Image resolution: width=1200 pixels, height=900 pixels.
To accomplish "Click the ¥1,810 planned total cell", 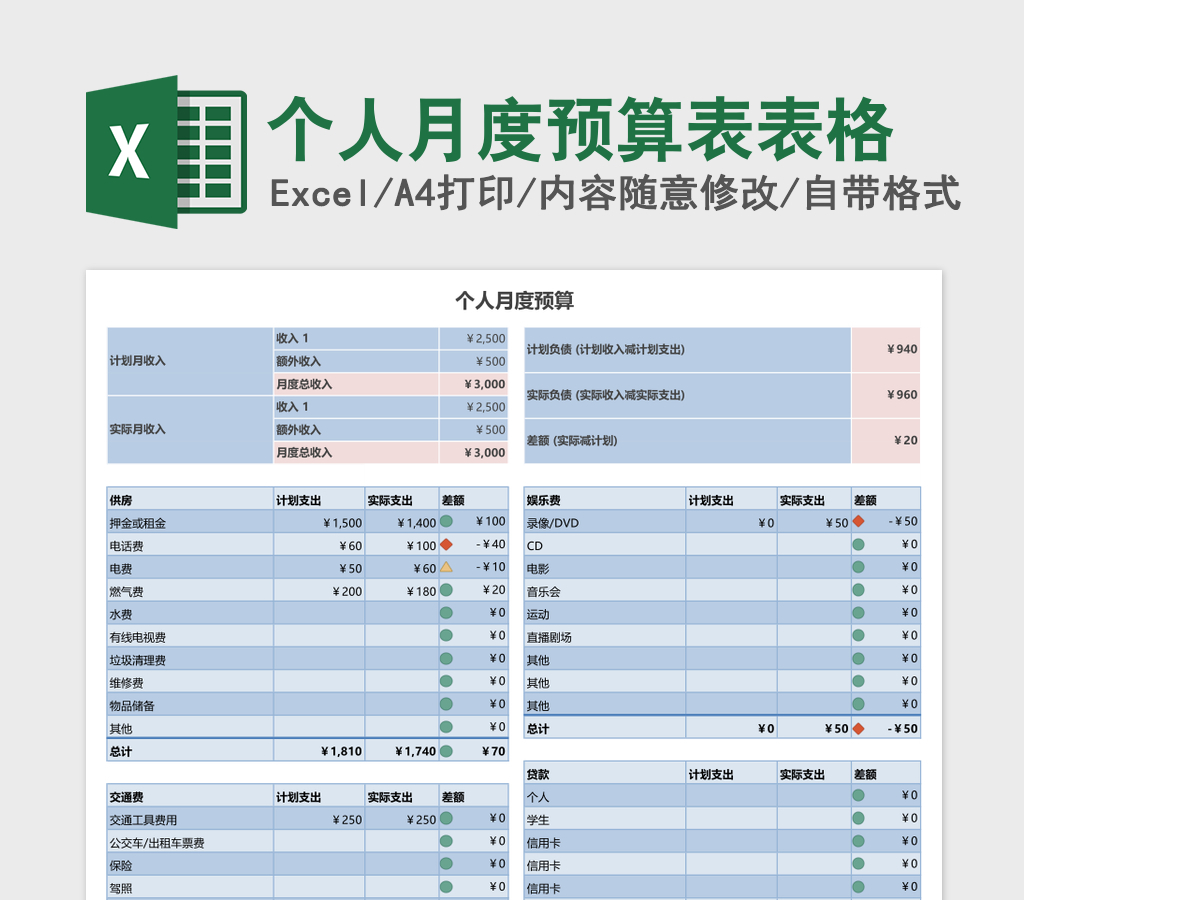I will click(319, 751).
